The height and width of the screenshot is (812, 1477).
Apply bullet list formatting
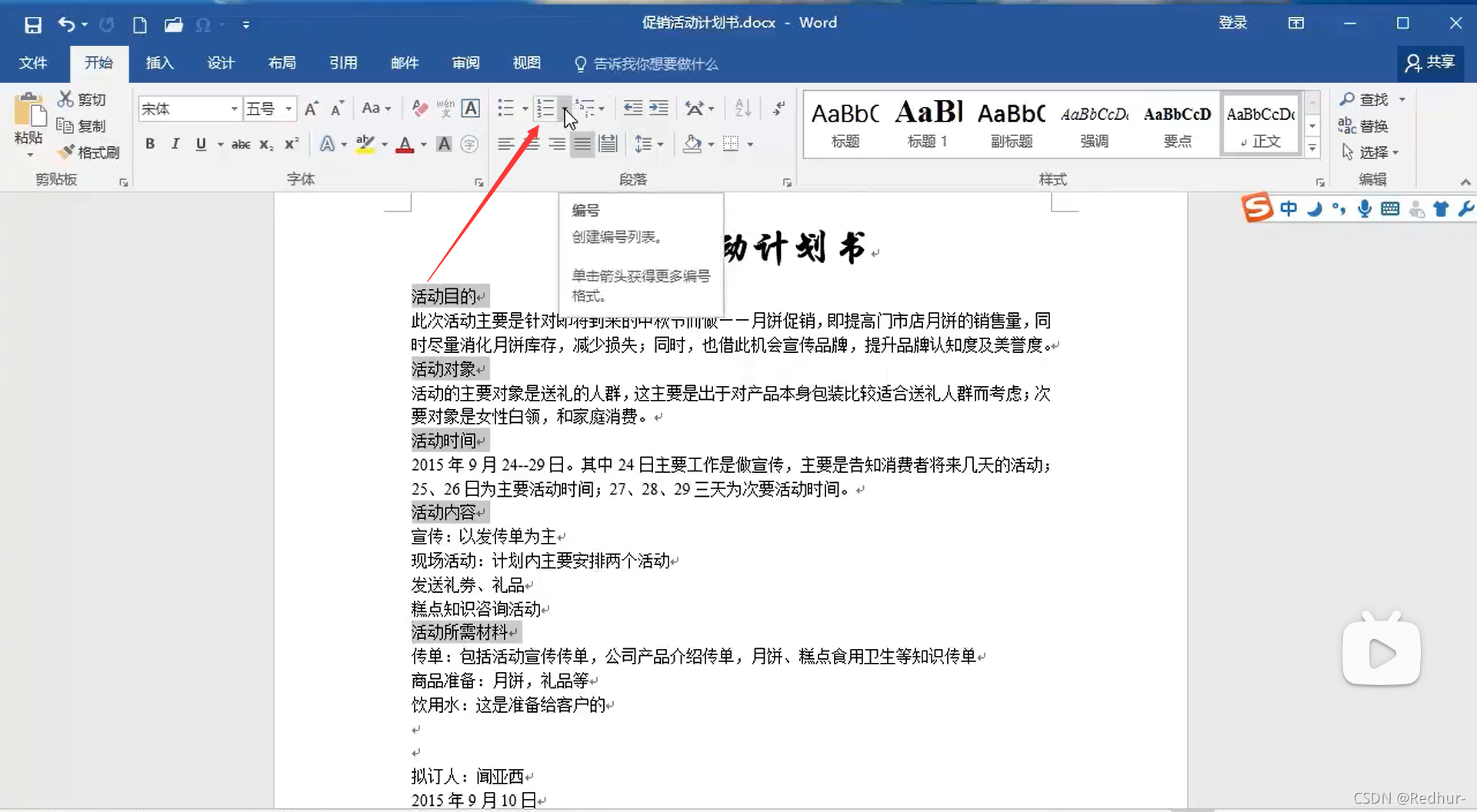(507, 108)
